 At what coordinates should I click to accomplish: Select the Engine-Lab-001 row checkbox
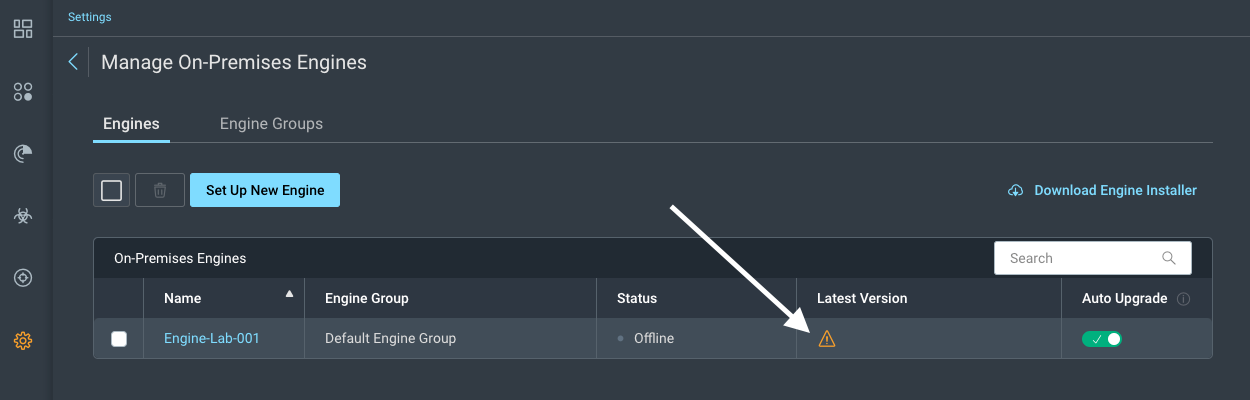click(x=119, y=339)
